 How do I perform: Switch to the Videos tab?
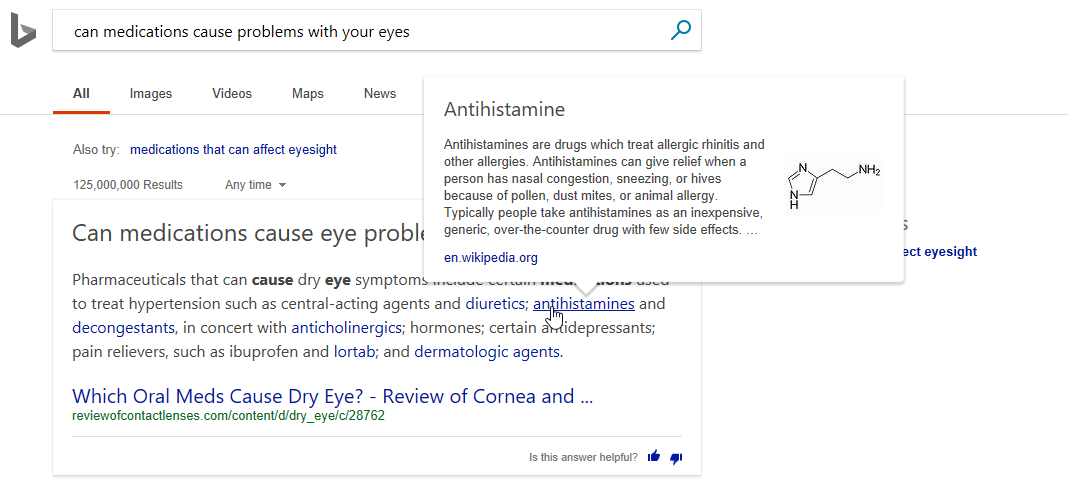tap(232, 94)
